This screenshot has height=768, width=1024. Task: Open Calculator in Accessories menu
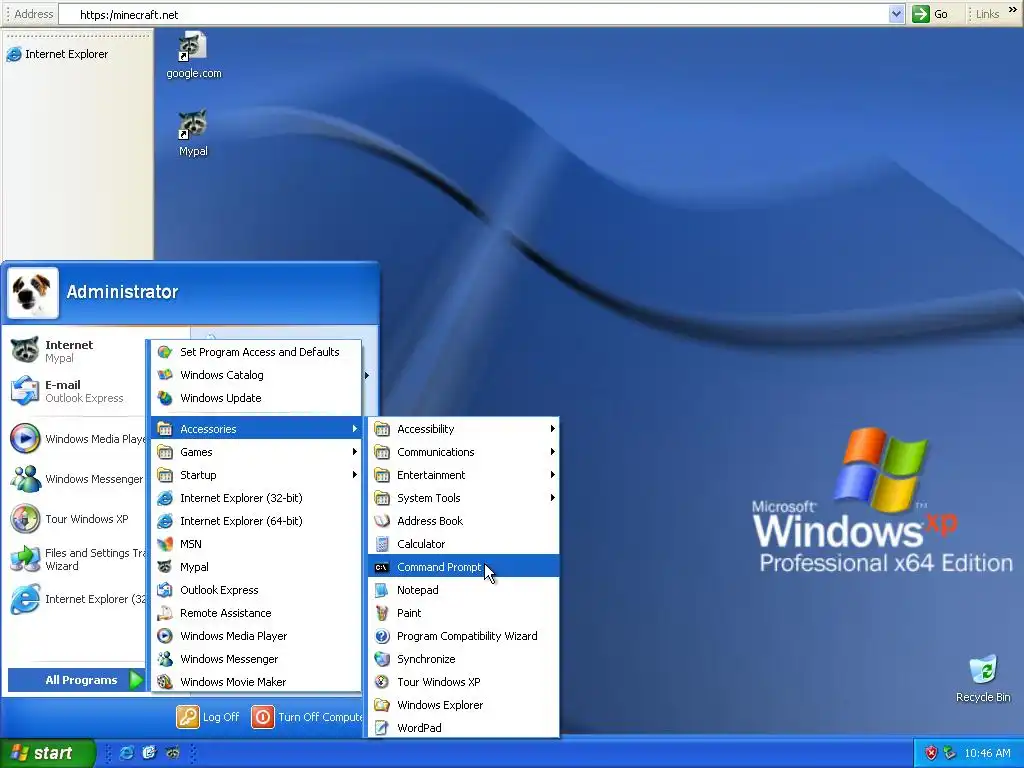464,544
